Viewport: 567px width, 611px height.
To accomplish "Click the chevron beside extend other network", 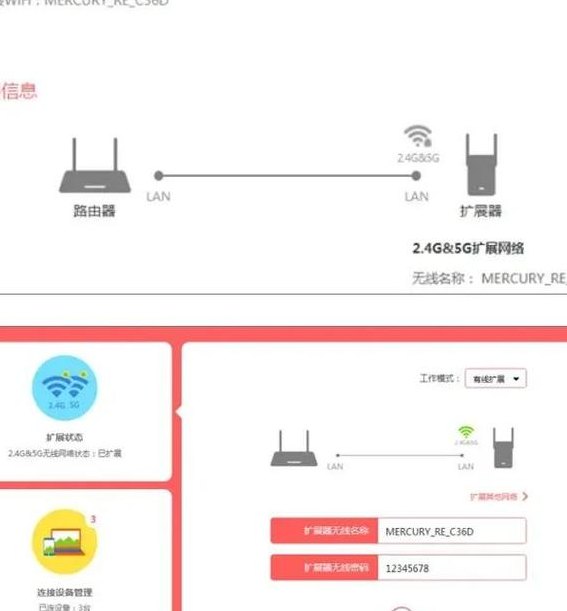I will (525, 496).
